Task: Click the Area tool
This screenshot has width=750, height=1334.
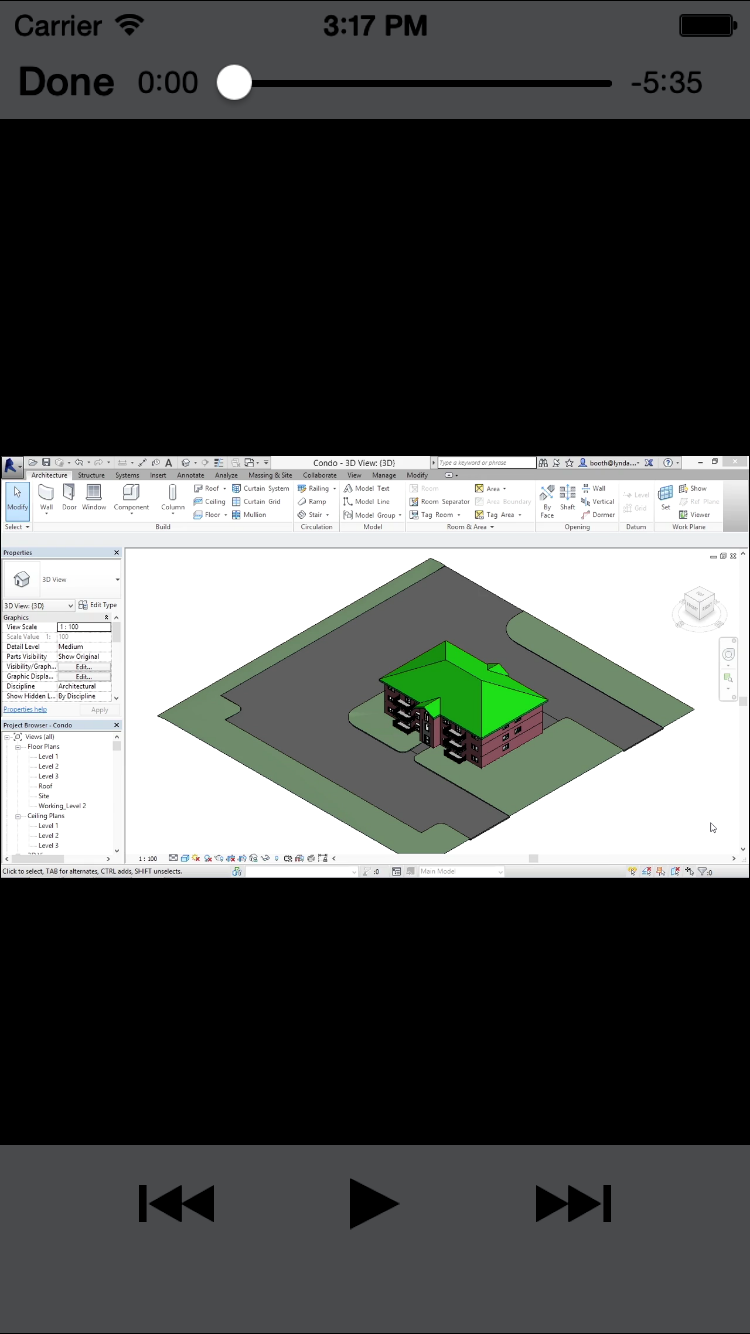Action: pos(491,488)
